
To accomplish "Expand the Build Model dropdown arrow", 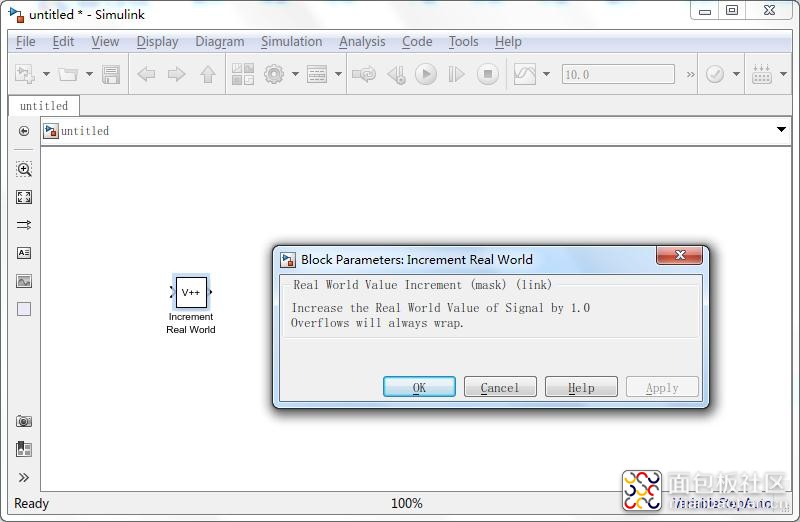I will [x=784, y=74].
